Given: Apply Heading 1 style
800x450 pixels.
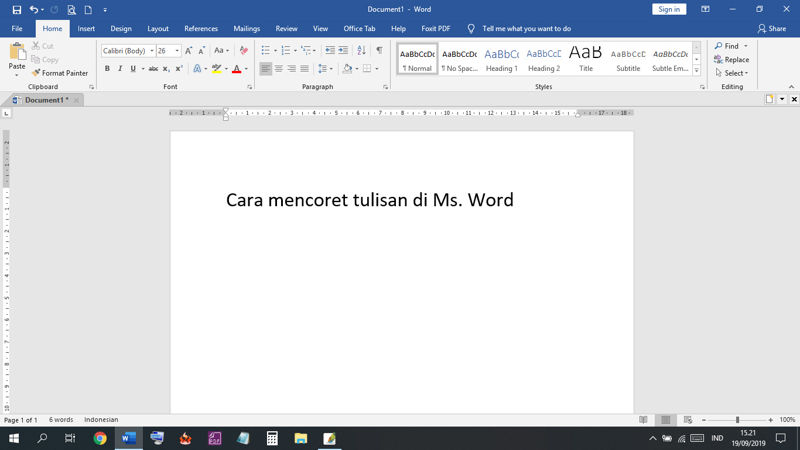Looking at the screenshot, I should pos(502,59).
